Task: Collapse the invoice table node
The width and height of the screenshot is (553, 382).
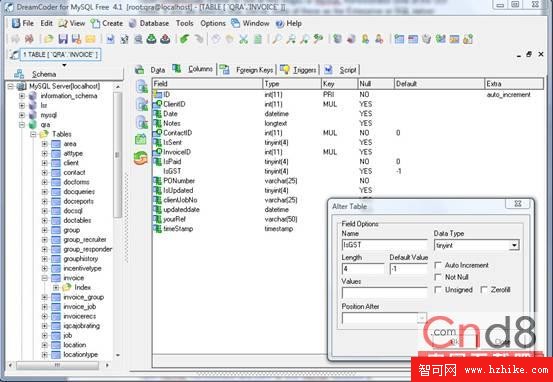Action: (44, 278)
